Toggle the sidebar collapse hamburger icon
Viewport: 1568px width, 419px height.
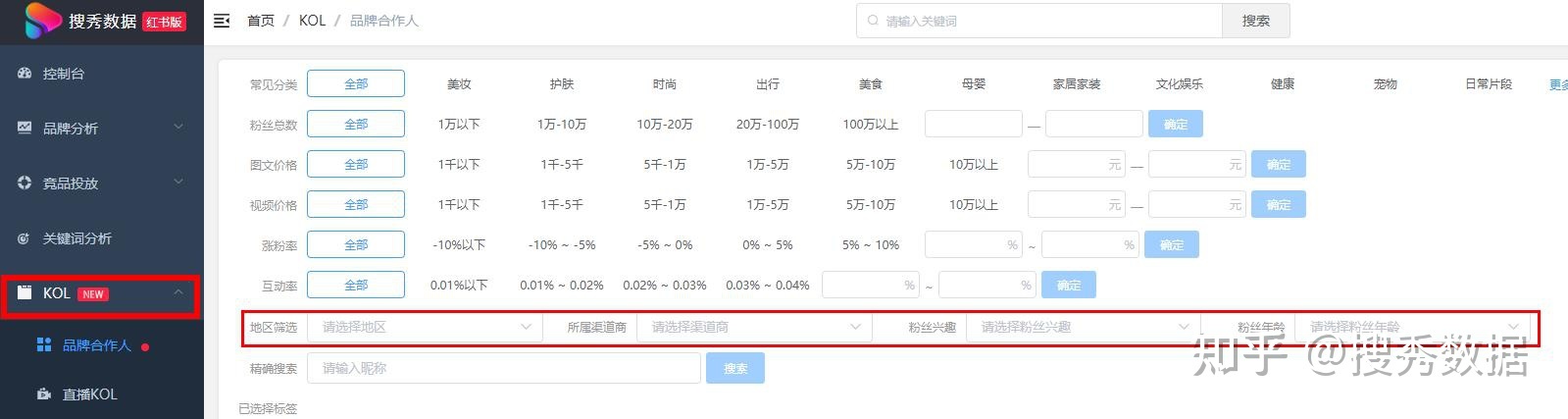222,21
